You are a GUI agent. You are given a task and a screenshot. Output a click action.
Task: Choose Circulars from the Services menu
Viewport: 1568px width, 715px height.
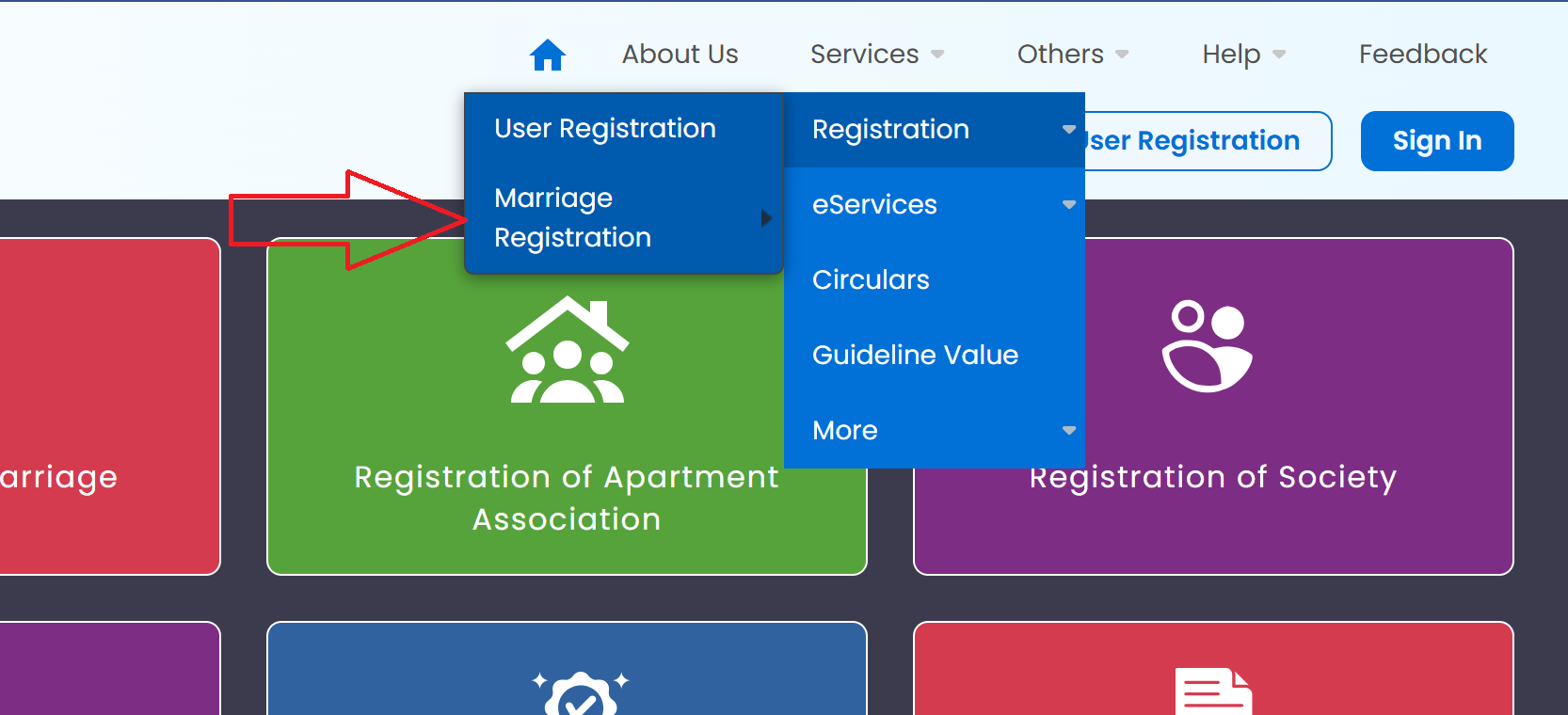(871, 280)
